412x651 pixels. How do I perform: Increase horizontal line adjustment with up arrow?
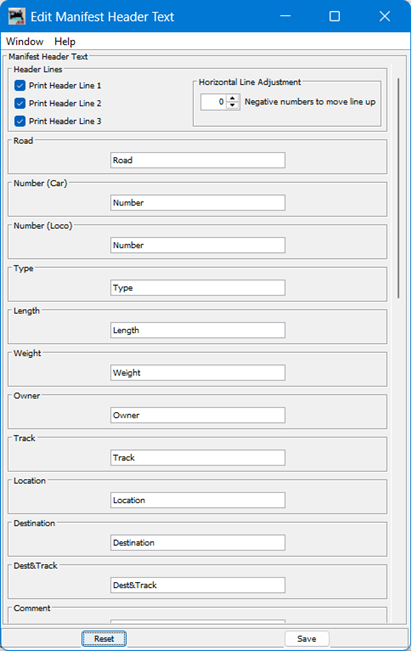tap(233, 98)
